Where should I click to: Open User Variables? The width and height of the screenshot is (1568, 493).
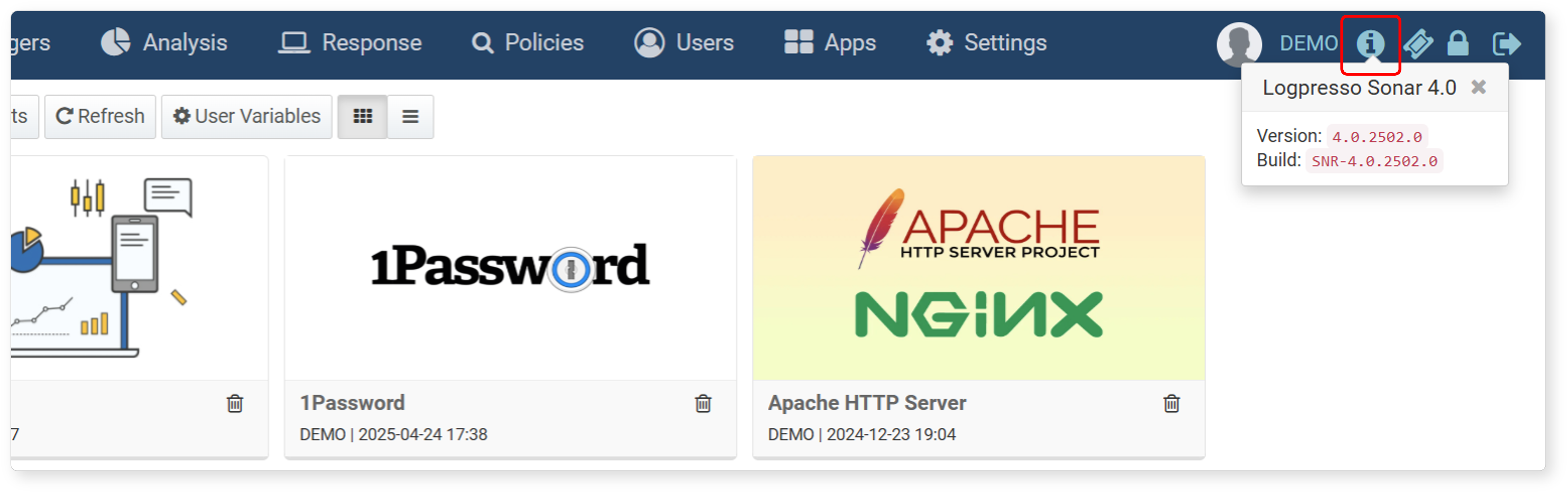[247, 116]
